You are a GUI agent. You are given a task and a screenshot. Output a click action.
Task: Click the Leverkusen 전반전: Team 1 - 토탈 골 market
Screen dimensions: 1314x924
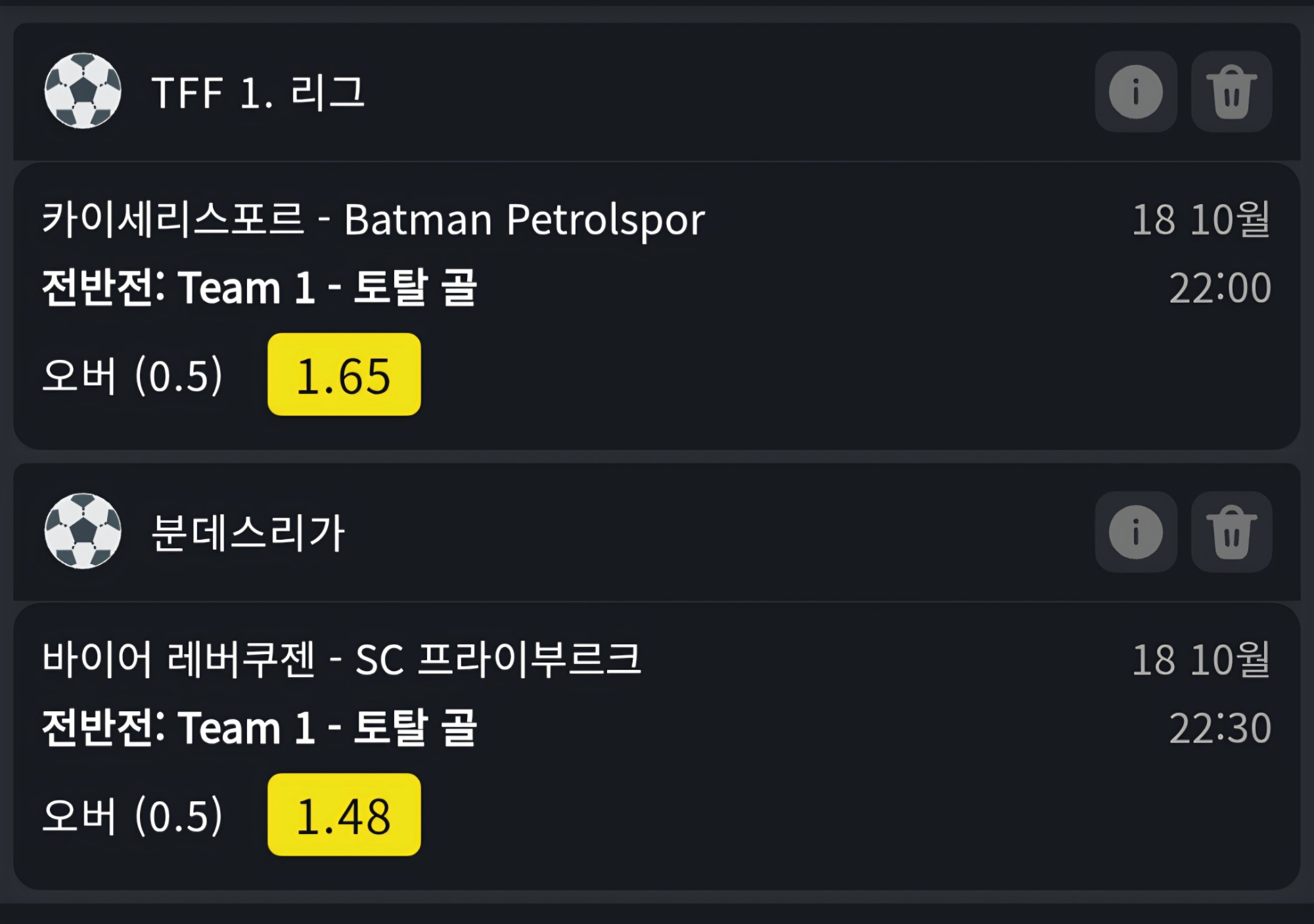point(260,727)
